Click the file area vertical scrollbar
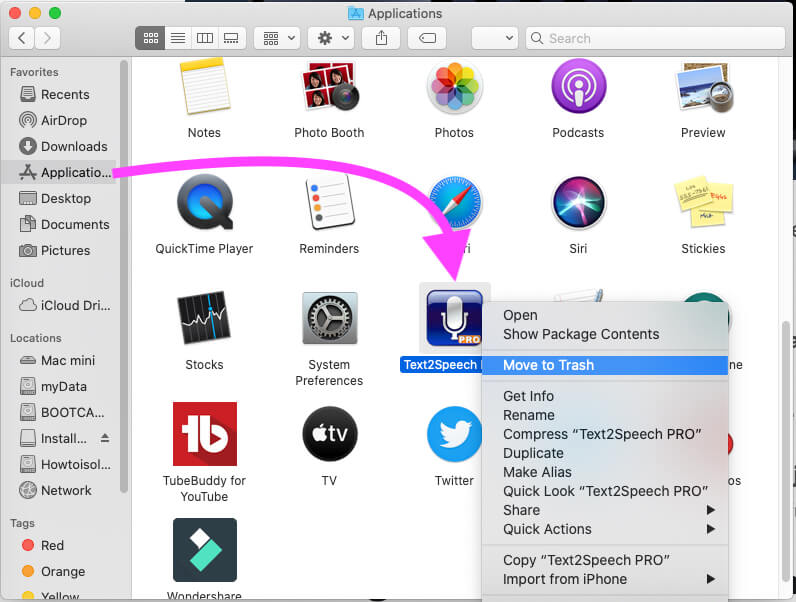 (786, 452)
